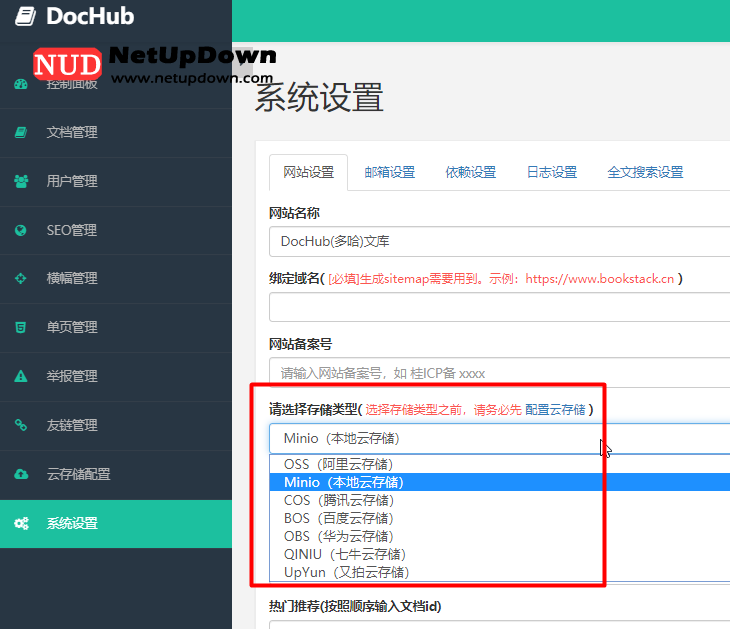The height and width of the screenshot is (629, 730).
Task: Open 单页管理 in the sidebar
Action: tap(116, 328)
